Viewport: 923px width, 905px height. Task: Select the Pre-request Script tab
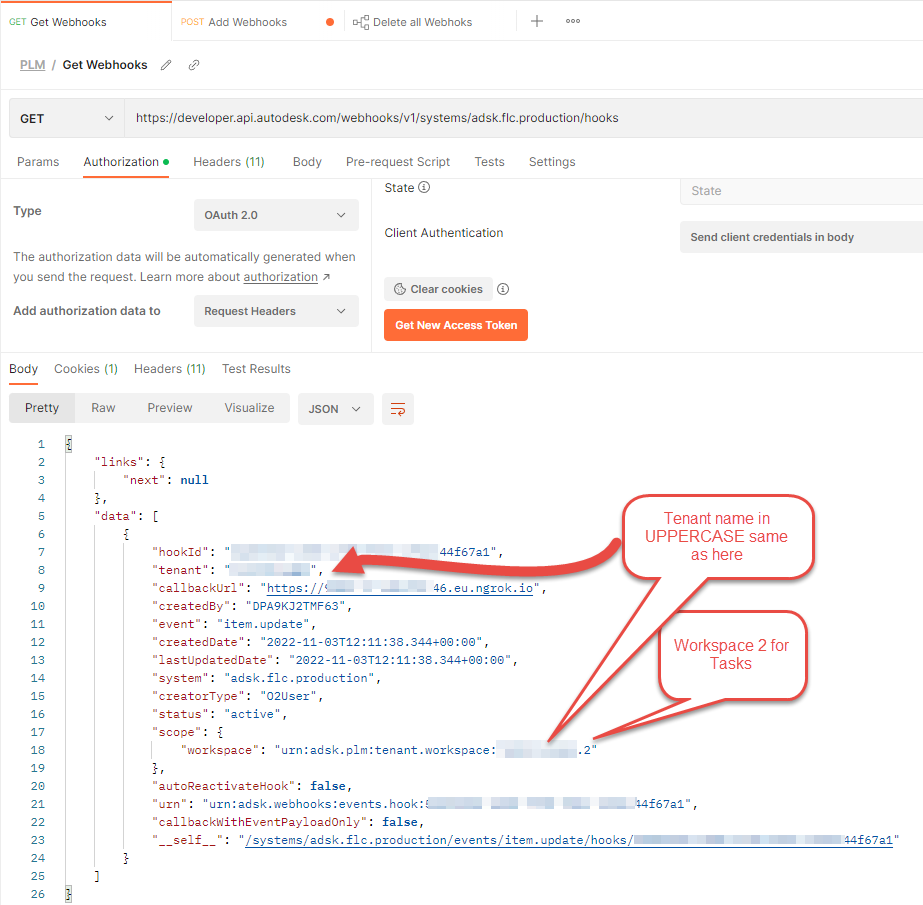398,162
